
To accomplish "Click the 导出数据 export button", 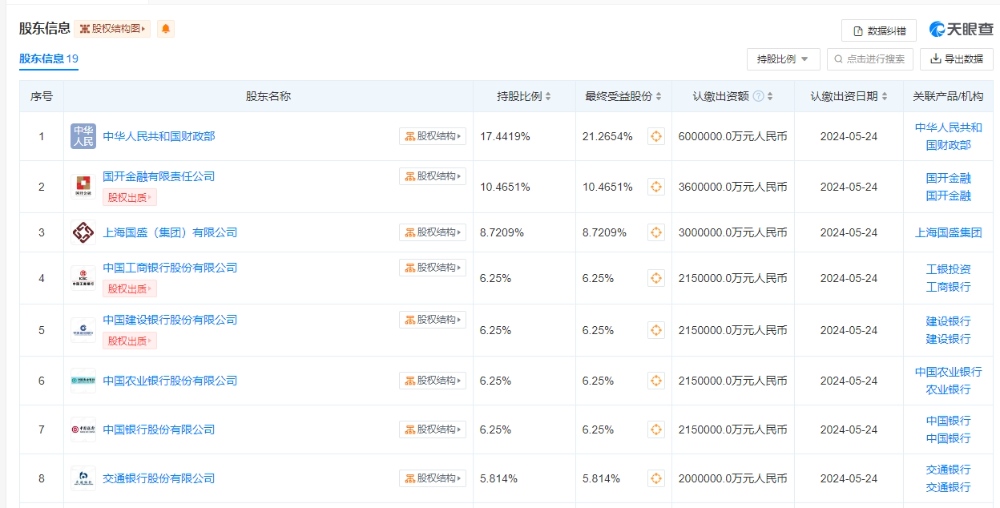I will [x=957, y=59].
